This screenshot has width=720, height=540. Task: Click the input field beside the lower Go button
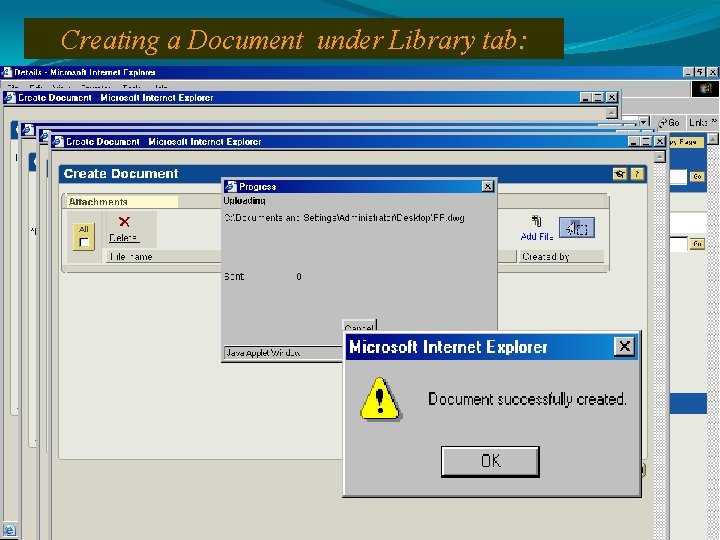[x=679, y=244]
